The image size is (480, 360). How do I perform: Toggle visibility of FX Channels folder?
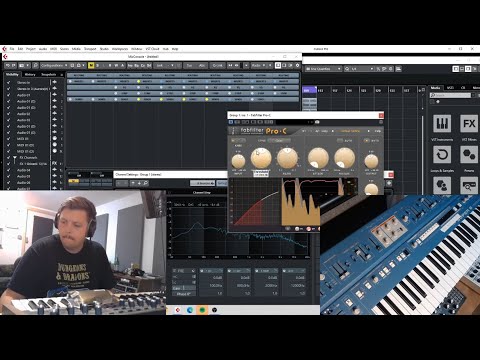pos(9,157)
